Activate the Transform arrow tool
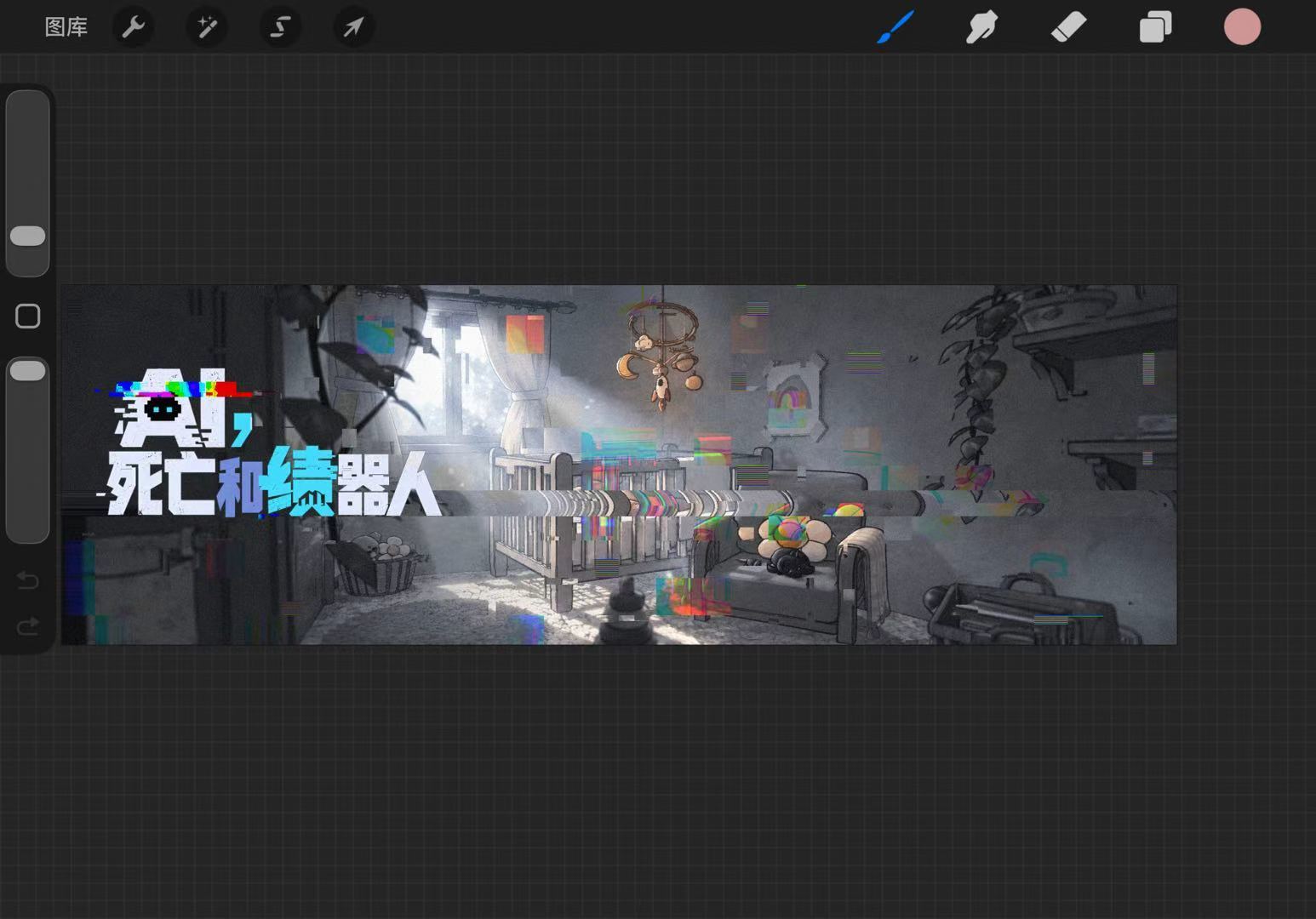Viewport: 1316px width, 919px height. (353, 27)
